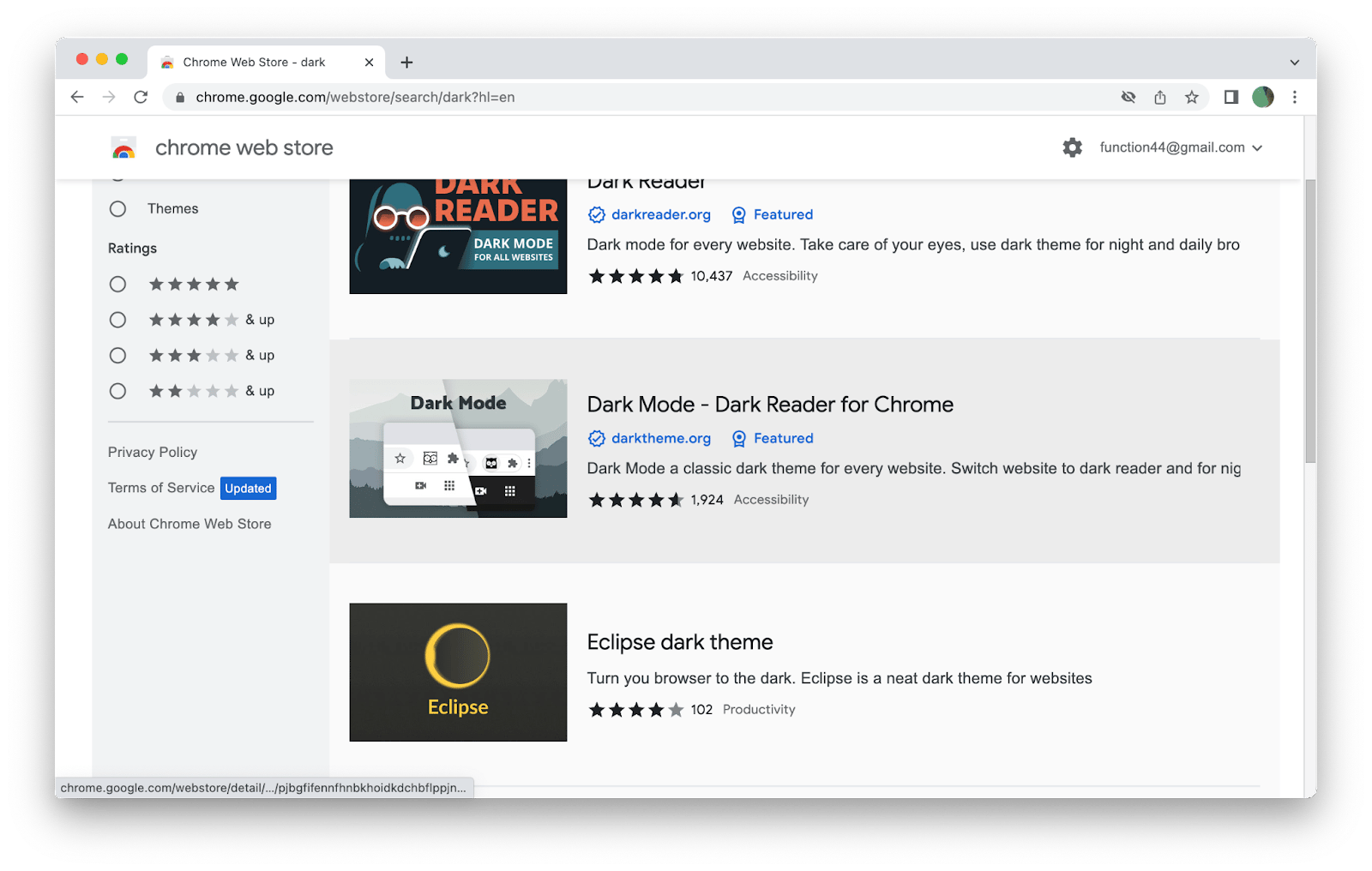Click the Accessibility category of Dark Reader
This screenshot has height=871, width=1372.
coord(780,276)
